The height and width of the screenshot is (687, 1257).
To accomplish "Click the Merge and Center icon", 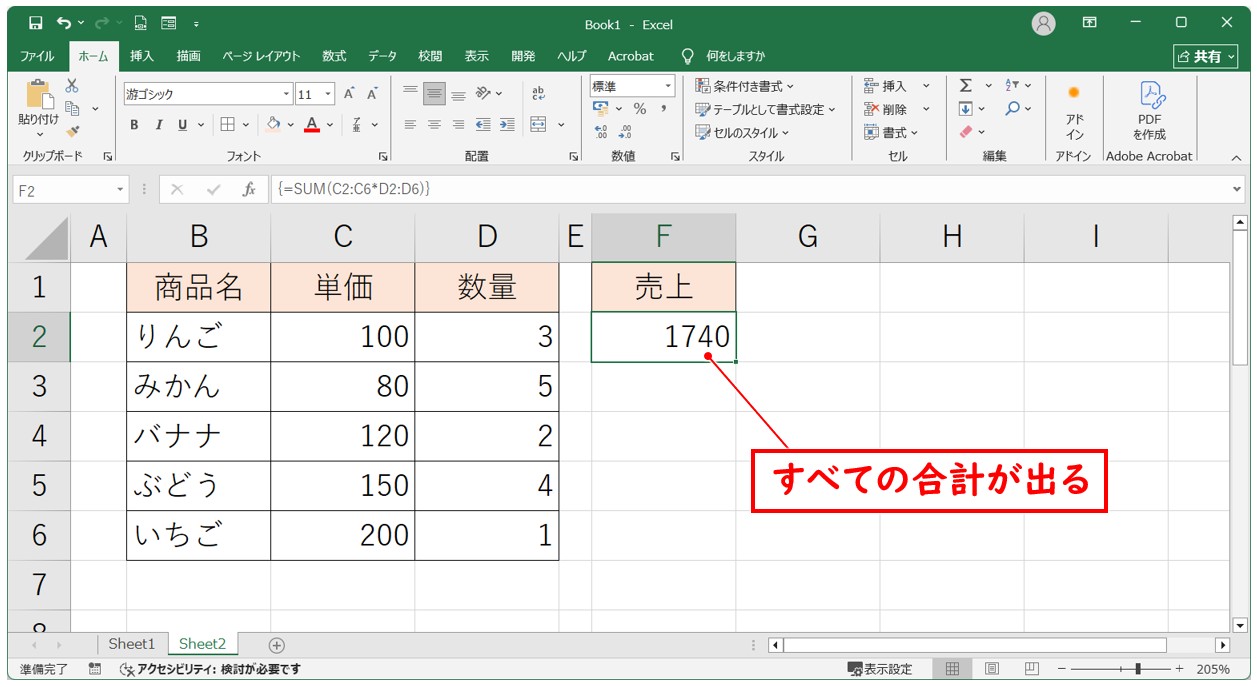I will pos(538,125).
